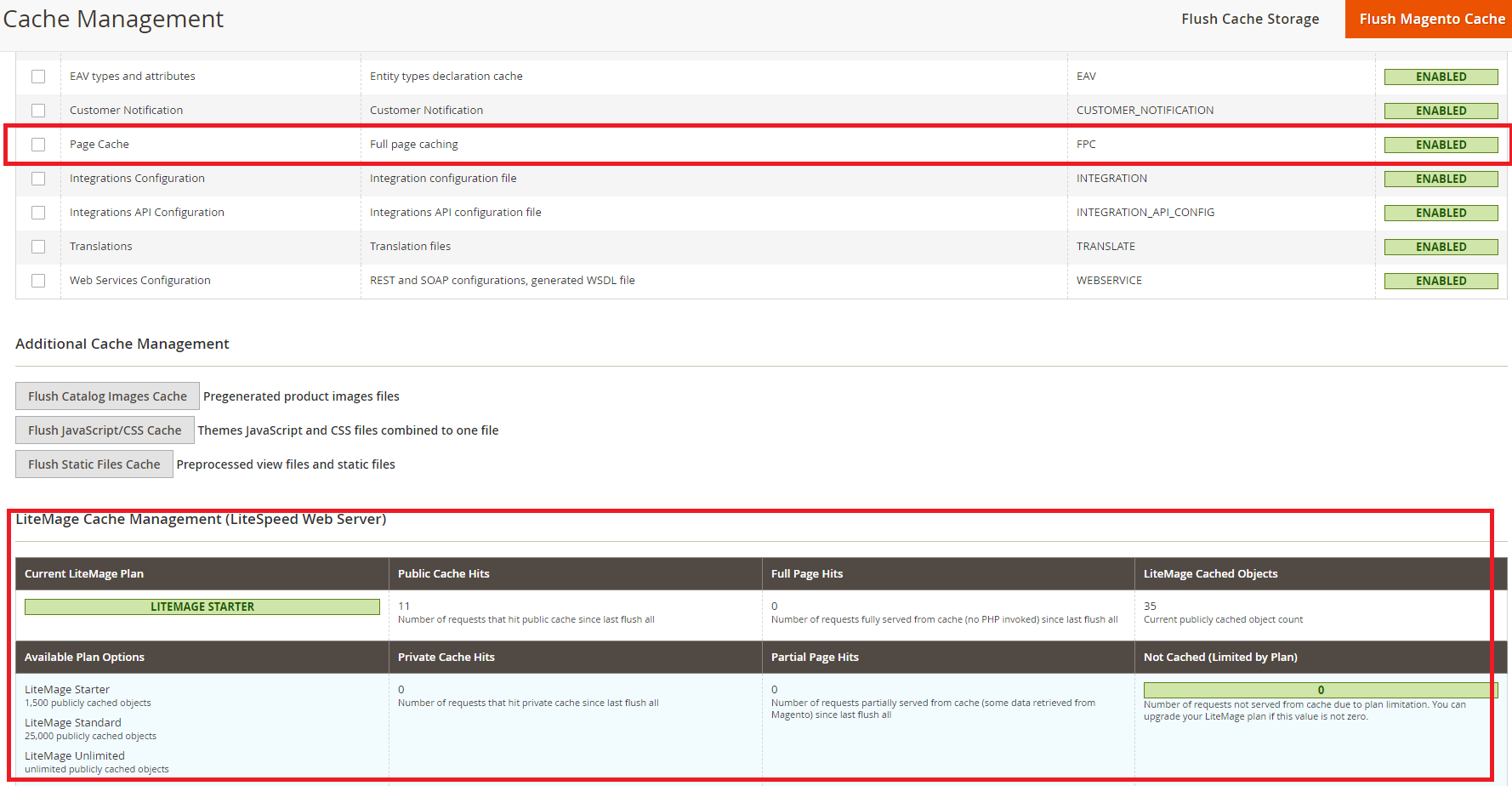Click the LiteMage Standard plan option
Screen dimensions: 1512x786
click(73, 723)
